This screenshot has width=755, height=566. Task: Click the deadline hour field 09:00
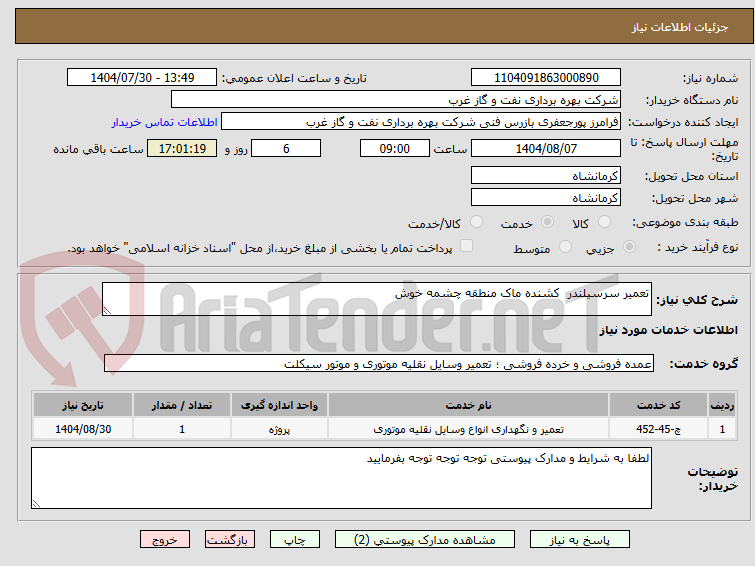point(394,148)
